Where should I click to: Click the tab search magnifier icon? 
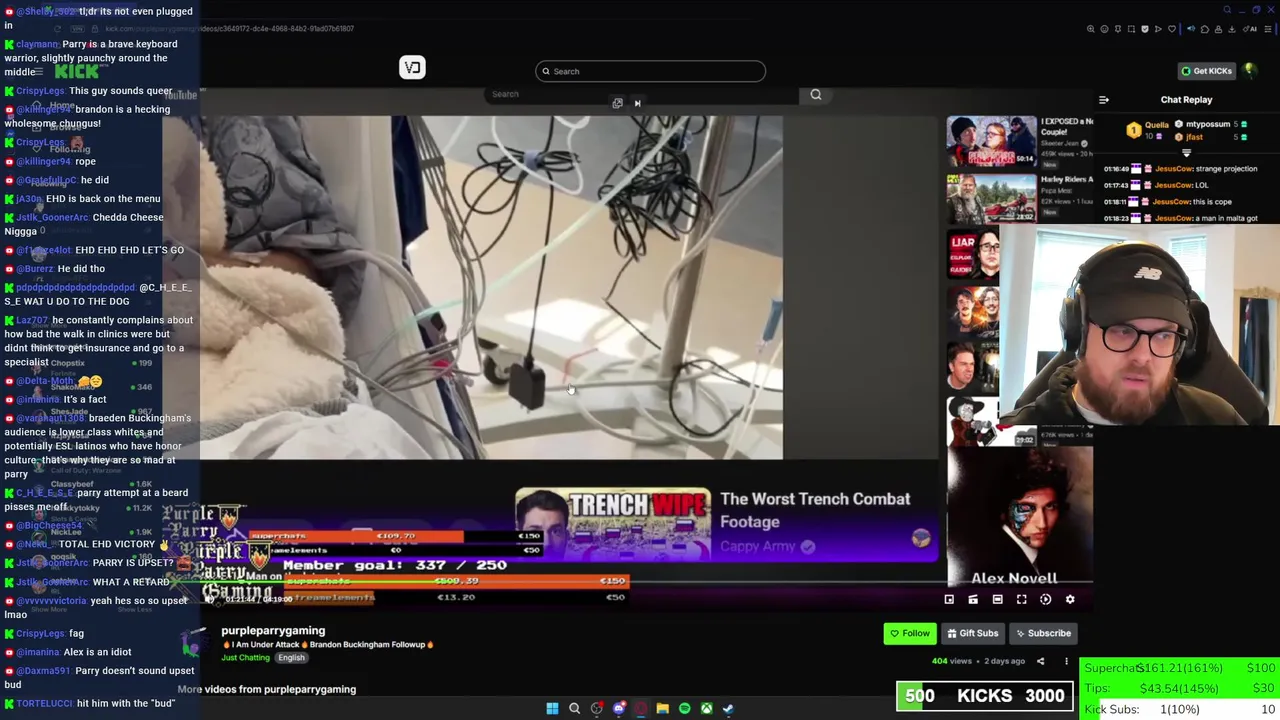coord(1227,10)
